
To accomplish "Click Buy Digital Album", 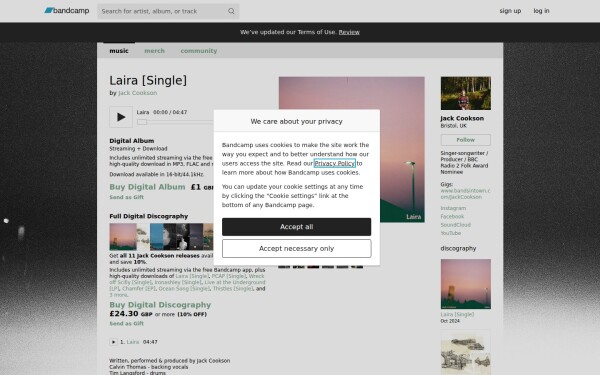I will [x=147, y=187].
